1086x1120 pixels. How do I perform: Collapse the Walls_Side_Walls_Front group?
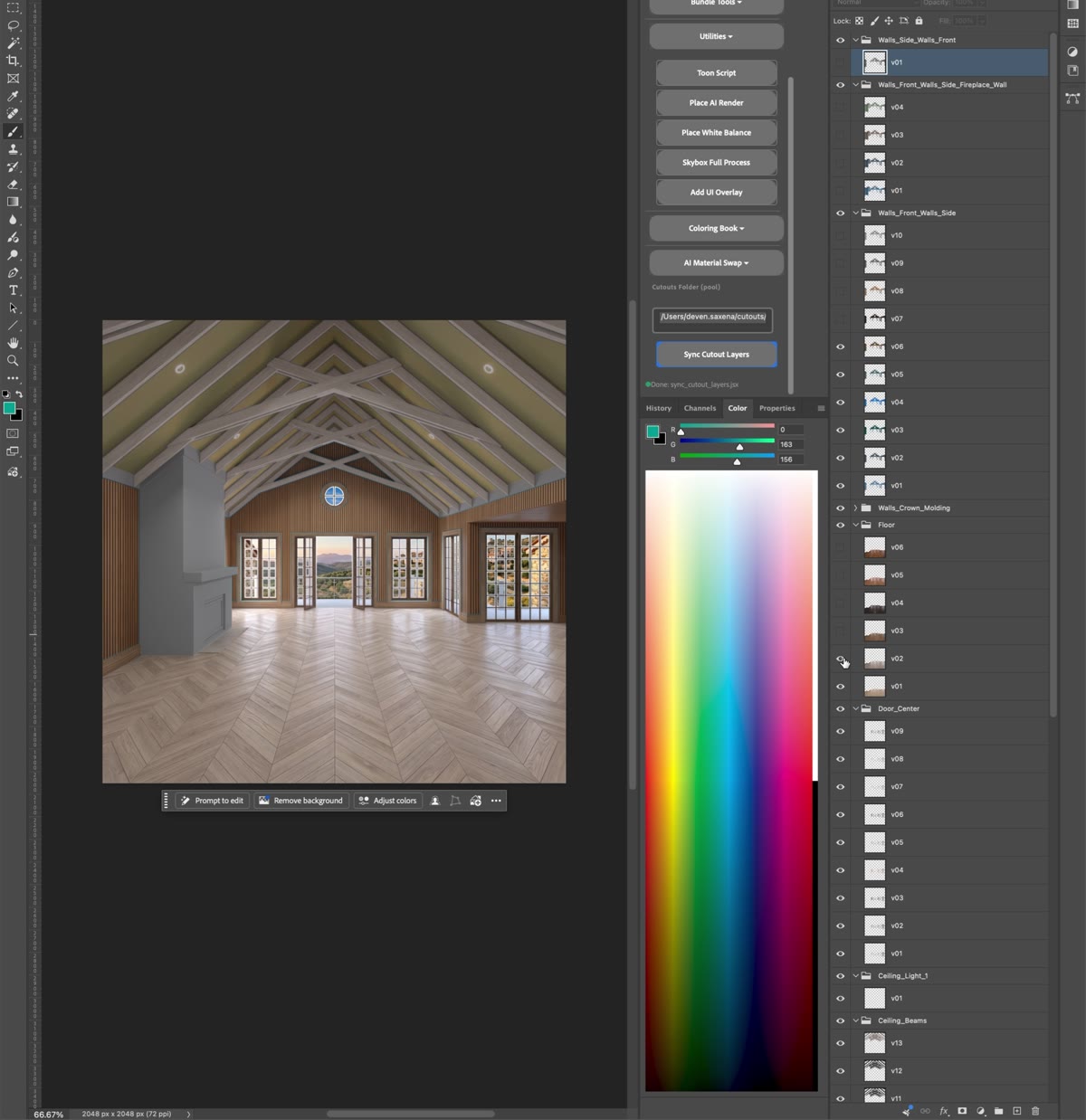pyautogui.click(x=855, y=40)
